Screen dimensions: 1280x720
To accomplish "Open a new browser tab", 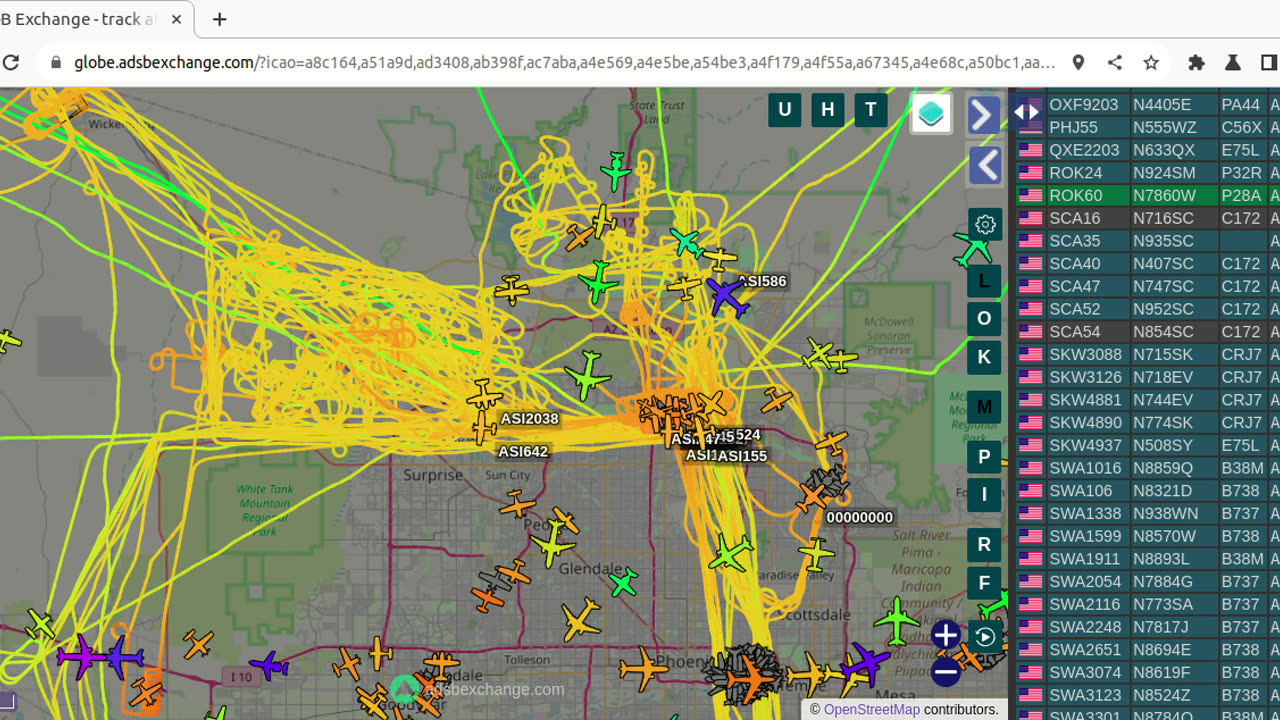I will [x=219, y=19].
